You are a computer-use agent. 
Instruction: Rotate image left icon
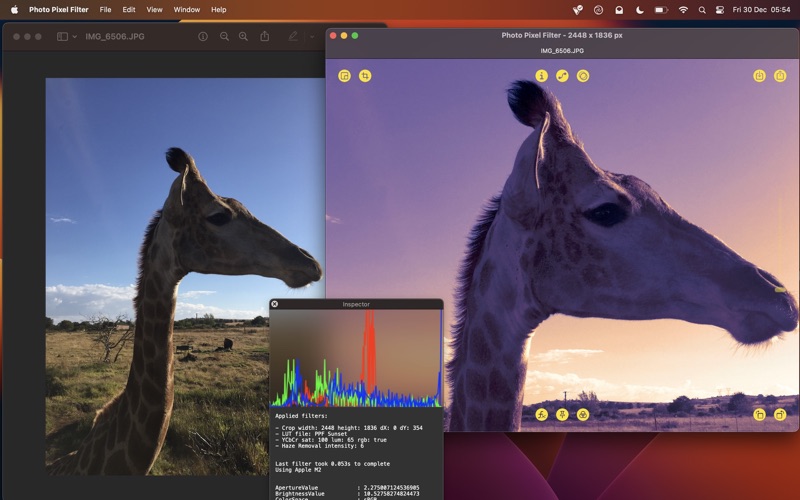pos(759,414)
